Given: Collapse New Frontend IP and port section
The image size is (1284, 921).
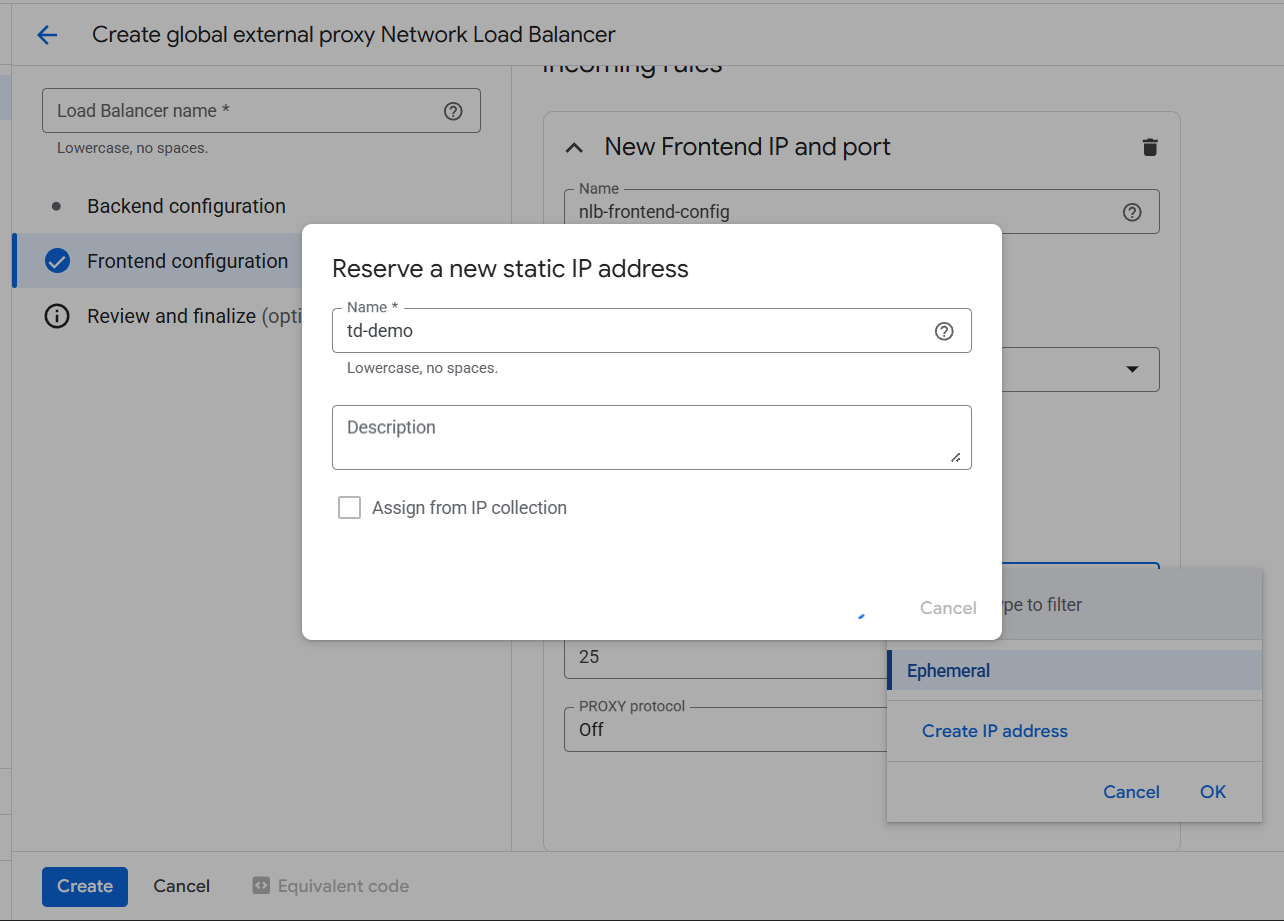Looking at the screenshot, I should tap(574, 148).
